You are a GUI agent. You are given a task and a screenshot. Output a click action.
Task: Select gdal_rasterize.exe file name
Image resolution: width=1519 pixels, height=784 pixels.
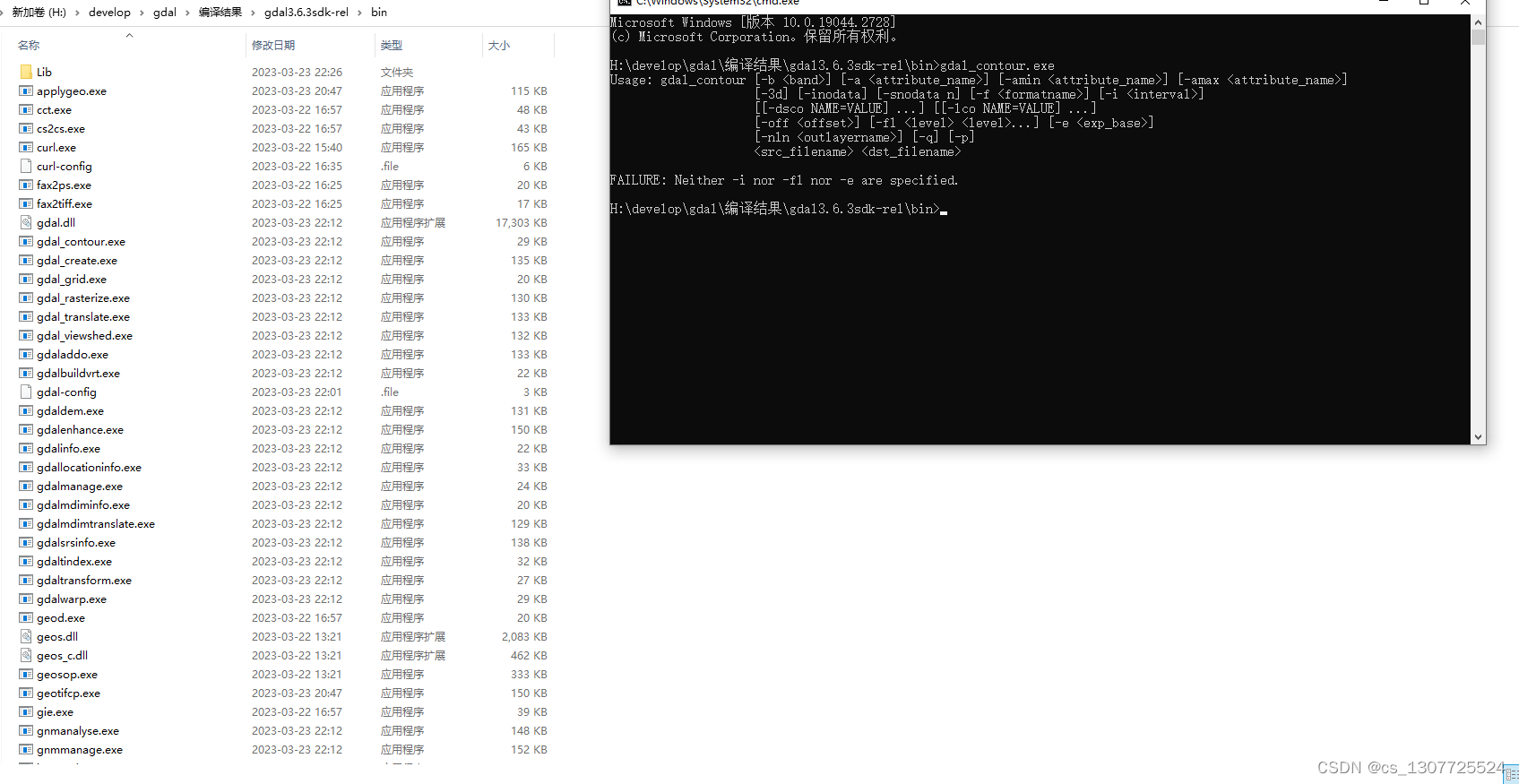pyautogui.click(x=83, y=298)
